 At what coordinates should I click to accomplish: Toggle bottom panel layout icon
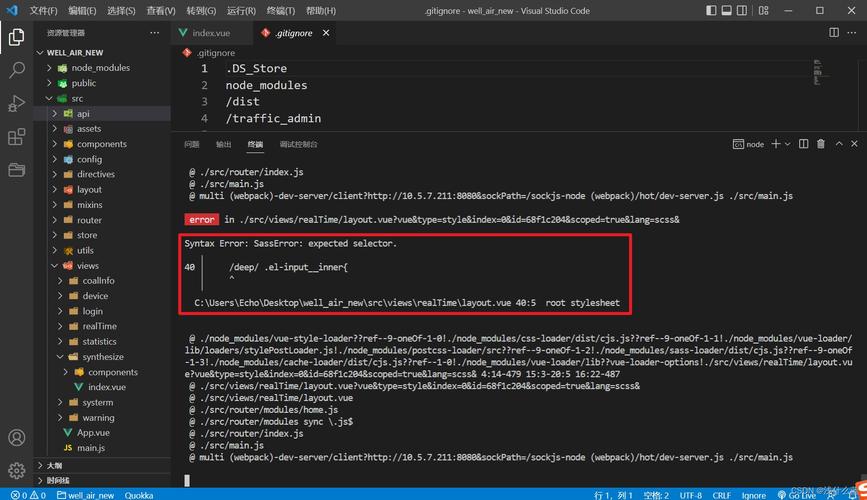pyautogui.click(x=727, y=11)
